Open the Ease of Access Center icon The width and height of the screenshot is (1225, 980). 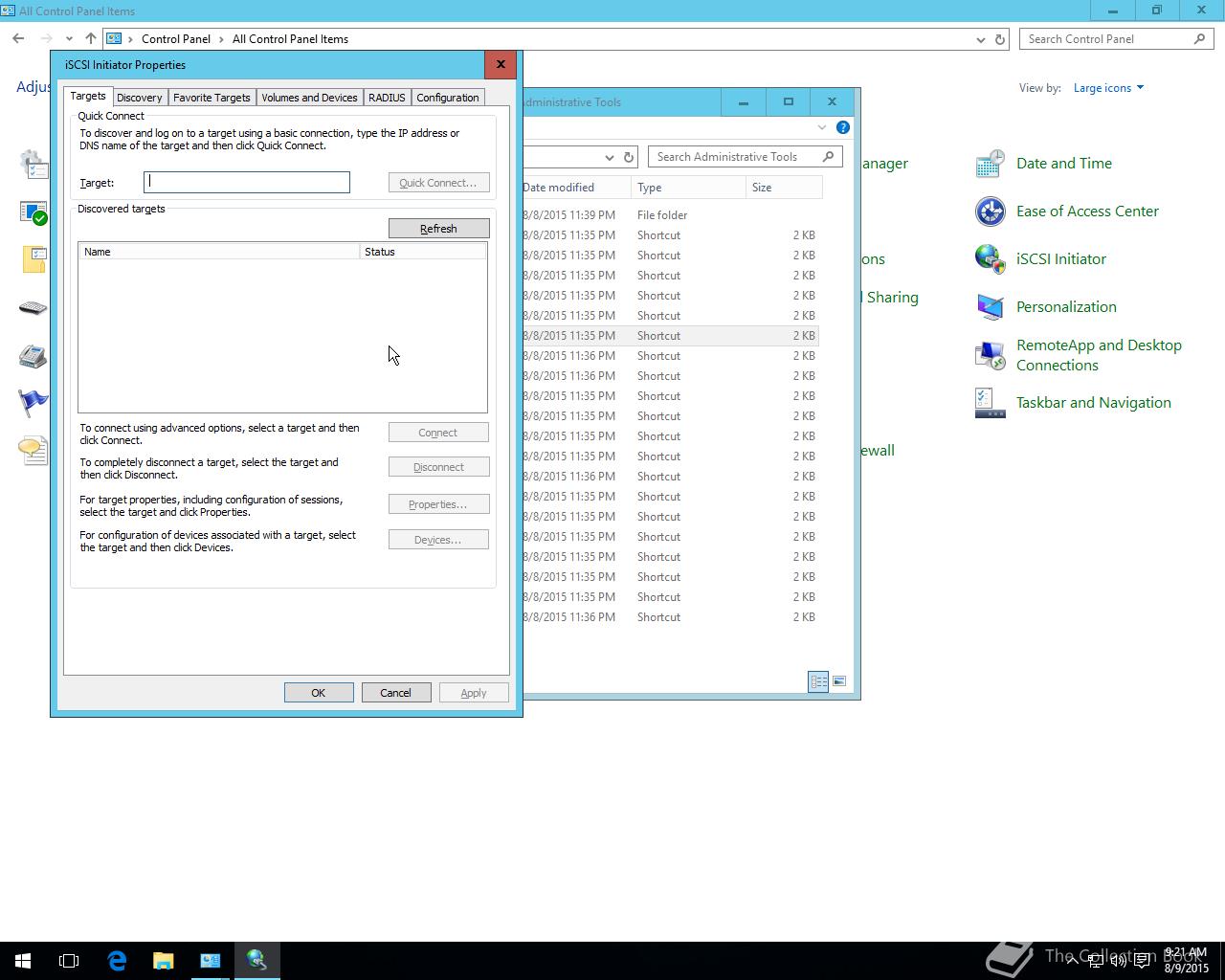pos(990,212)
